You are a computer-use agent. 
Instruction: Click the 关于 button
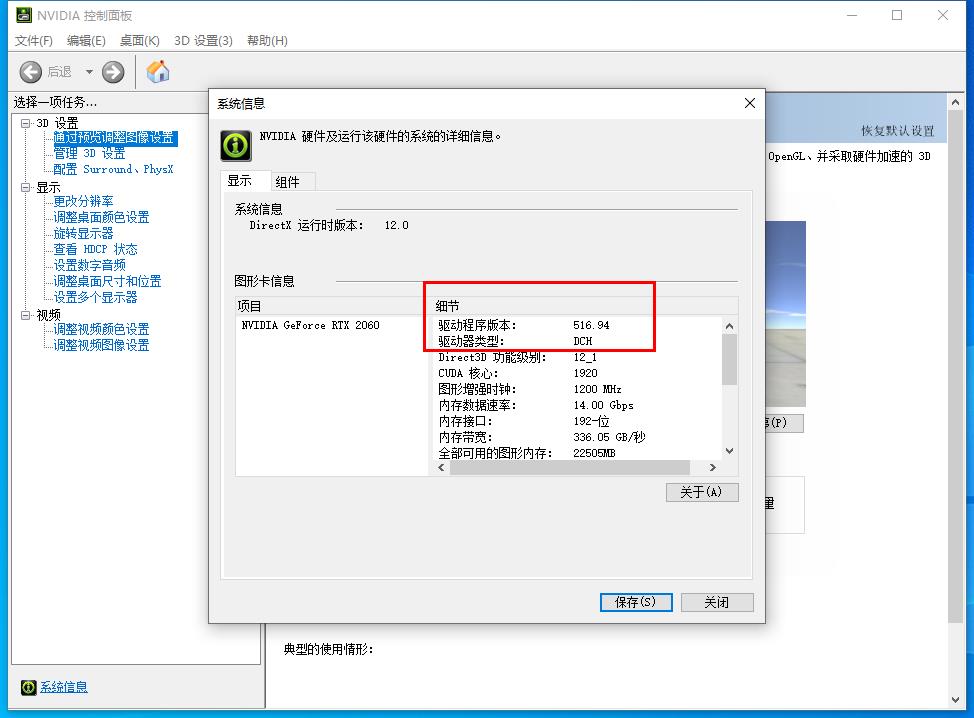pyautogui.click(x=701, y=492)
